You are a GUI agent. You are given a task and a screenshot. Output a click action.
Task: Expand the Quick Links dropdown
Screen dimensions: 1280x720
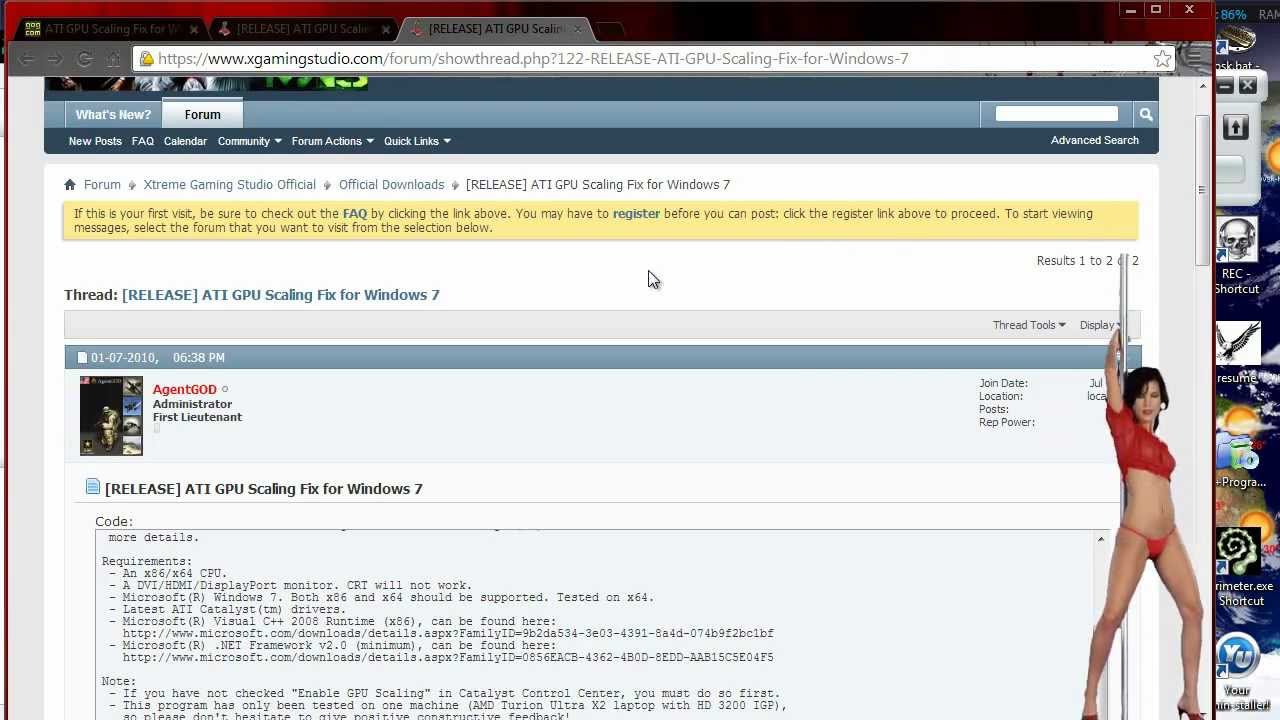click(x=418, y=141)
